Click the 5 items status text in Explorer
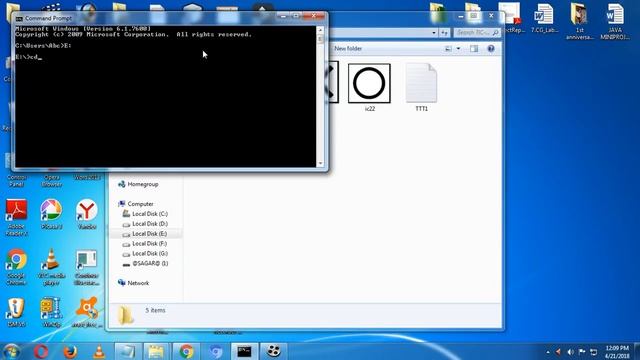The width and height of the screenshot is (640, 360). point(156,310)
